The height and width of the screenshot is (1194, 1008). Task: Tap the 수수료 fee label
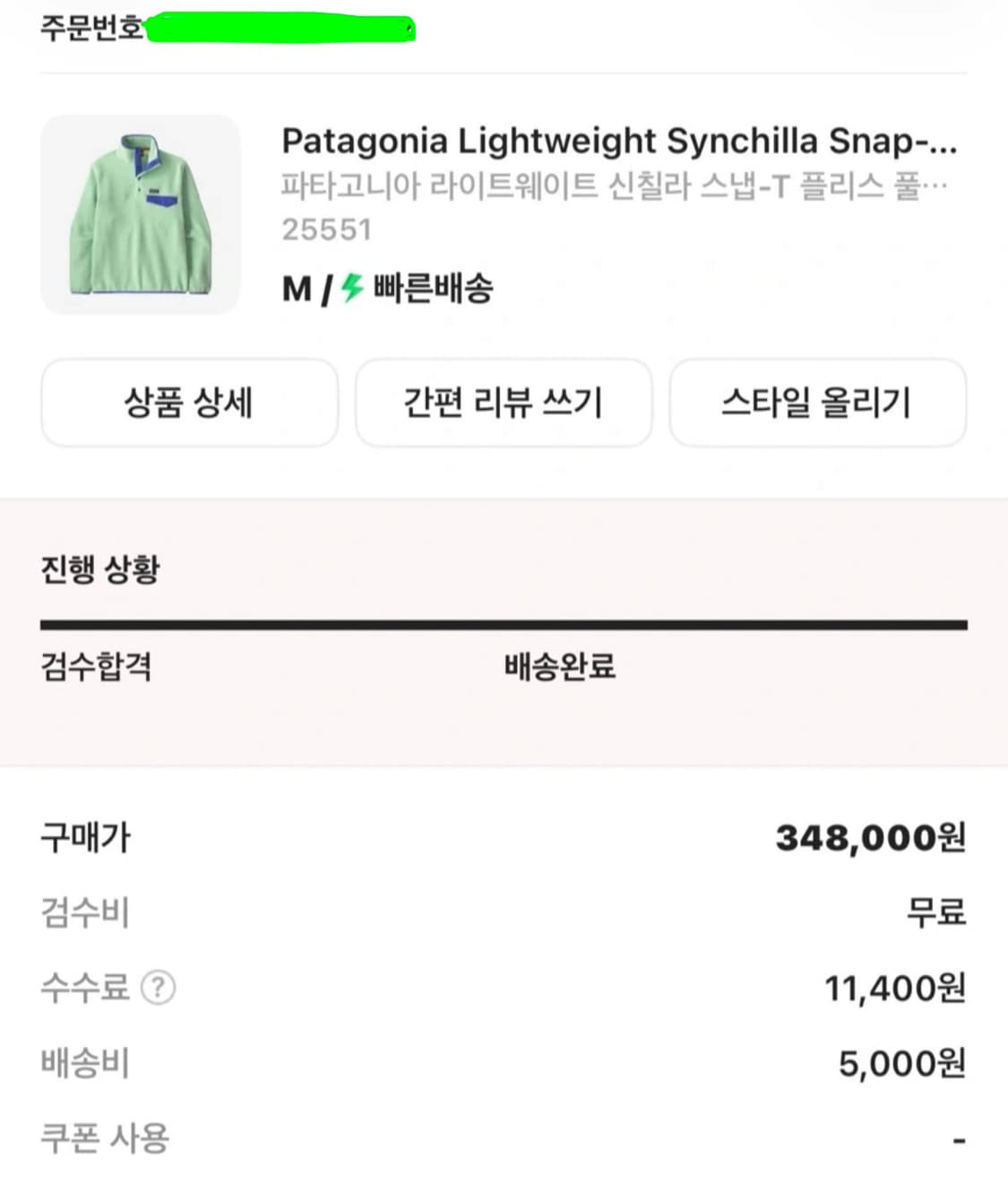85,988
